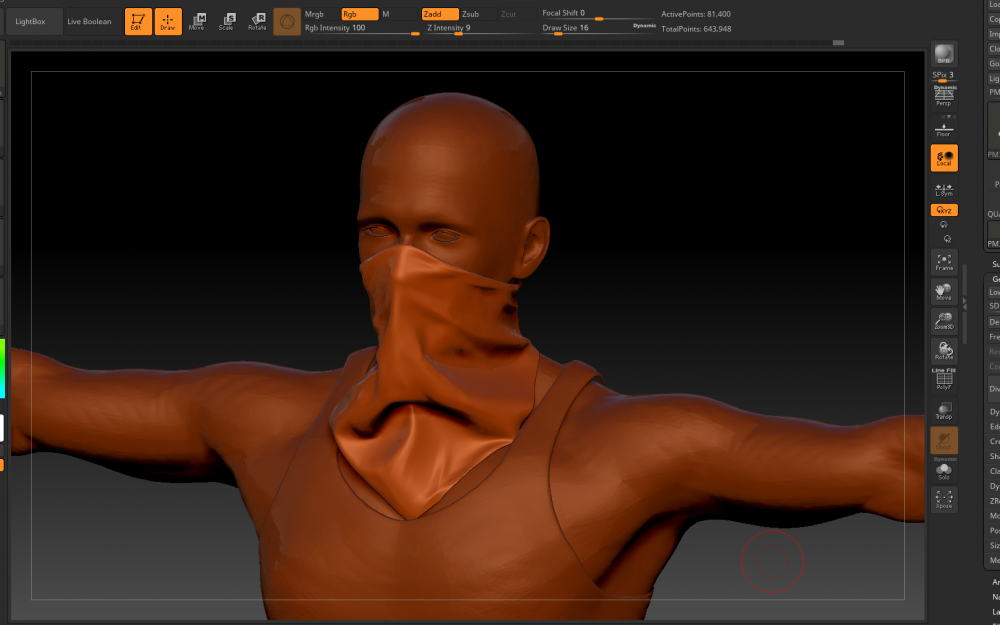
Task: Toggle Local symmetry button
Action: [943, 158]
